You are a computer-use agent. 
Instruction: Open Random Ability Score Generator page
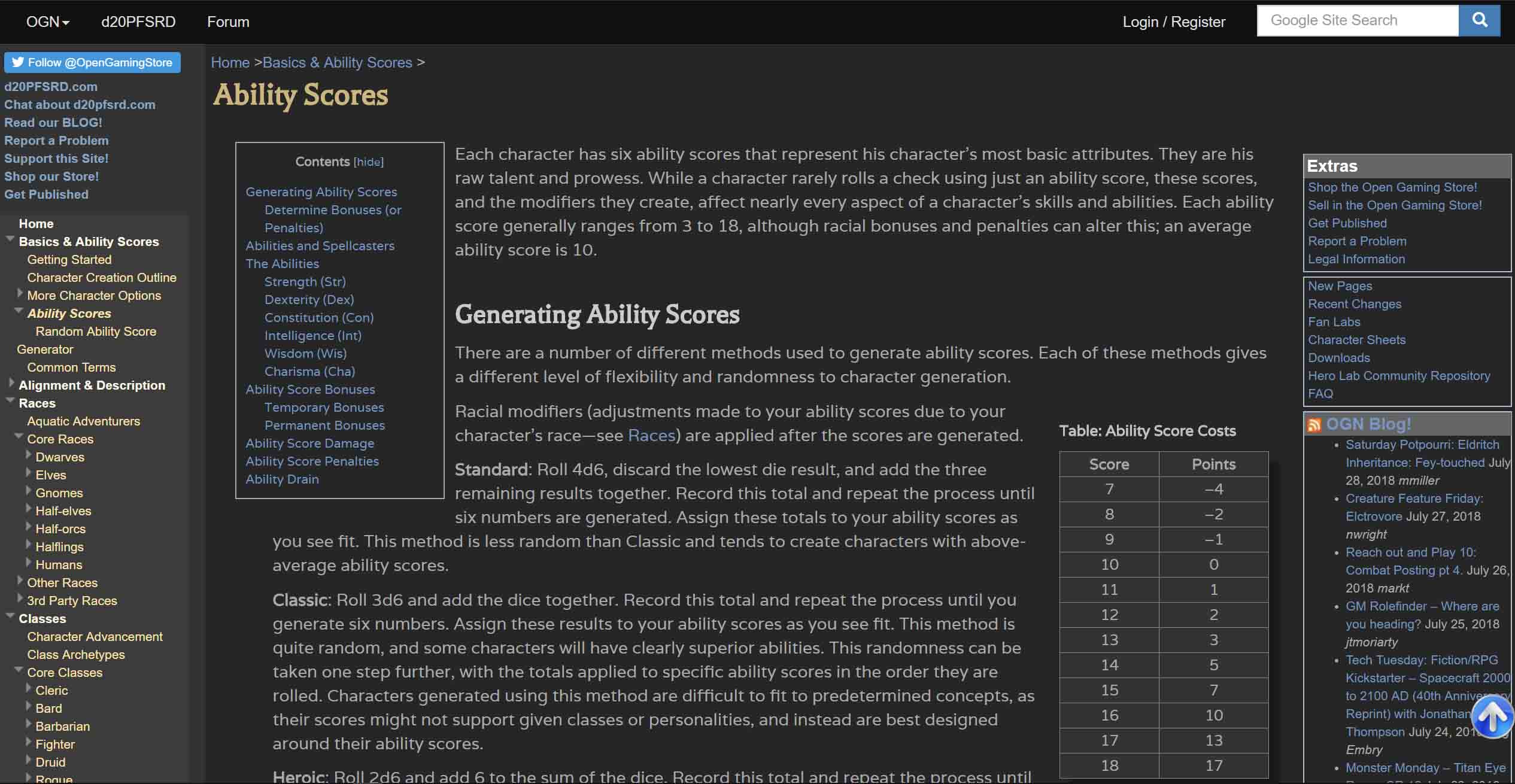click(x=96, y=332)
